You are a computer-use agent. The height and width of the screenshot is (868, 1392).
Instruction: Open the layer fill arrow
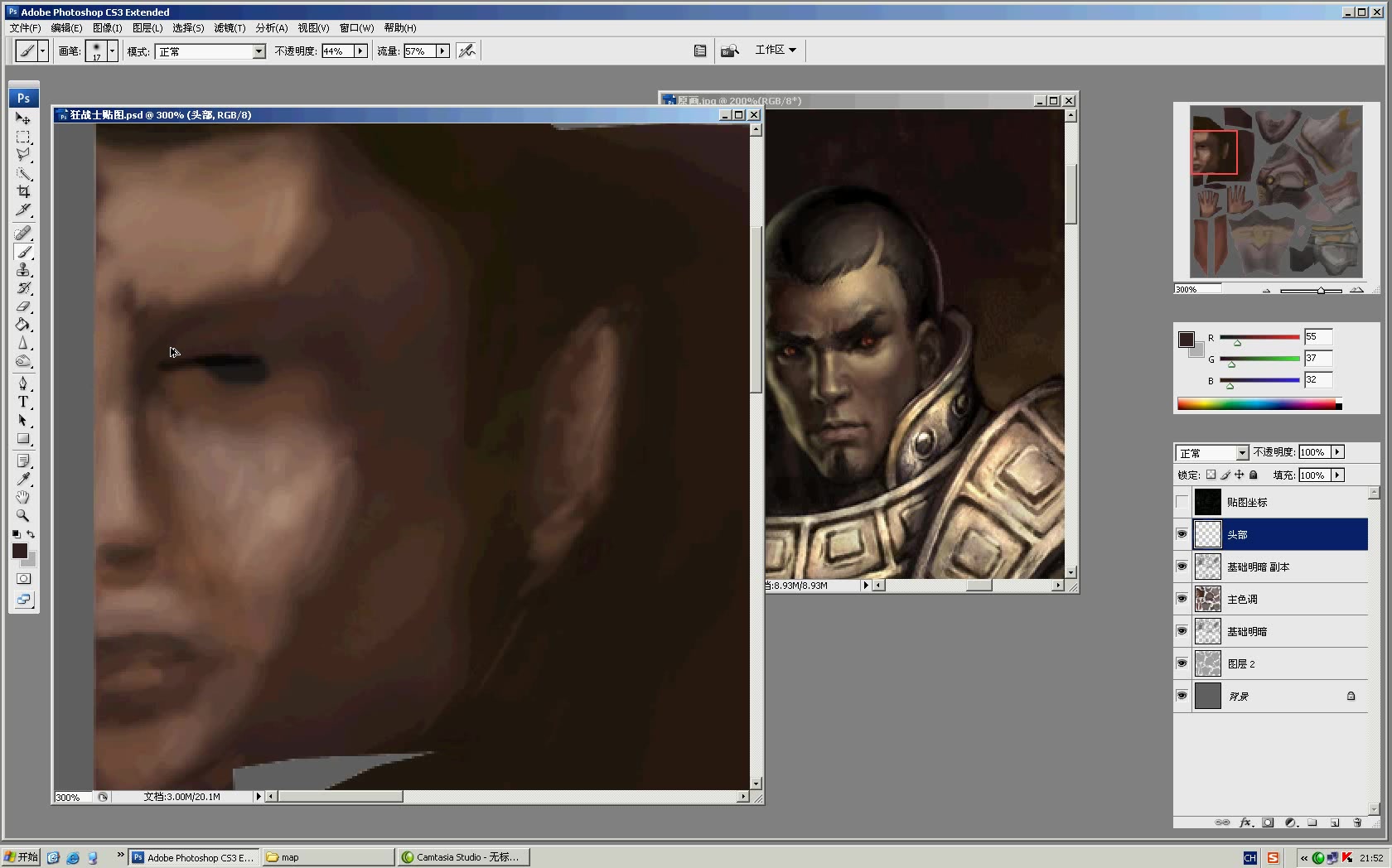click(1337, 475)
